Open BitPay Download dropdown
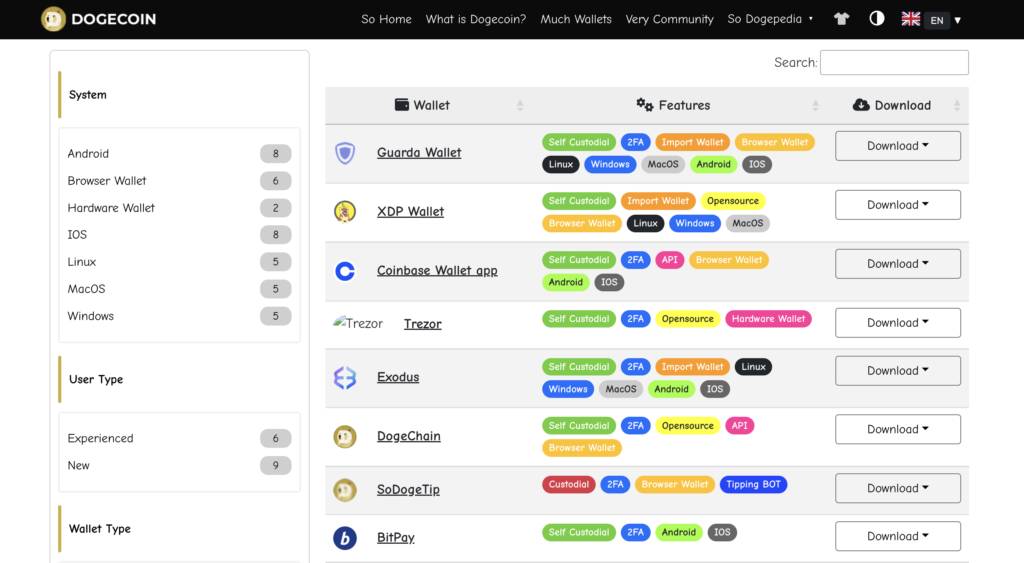This screenshot has height=563, width=1024. [897, 536]
